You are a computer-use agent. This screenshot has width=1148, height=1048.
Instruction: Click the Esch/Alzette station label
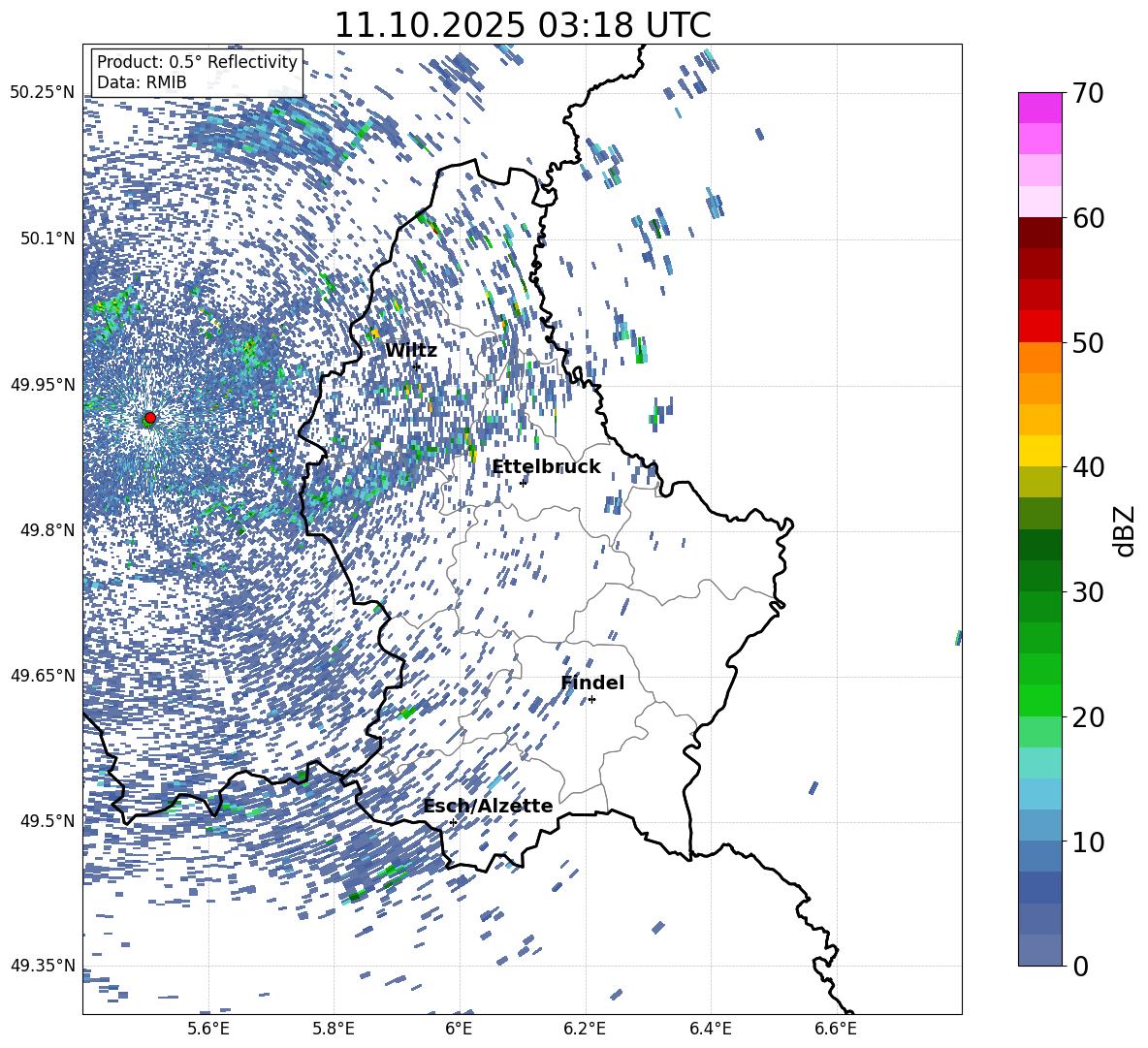489,807
